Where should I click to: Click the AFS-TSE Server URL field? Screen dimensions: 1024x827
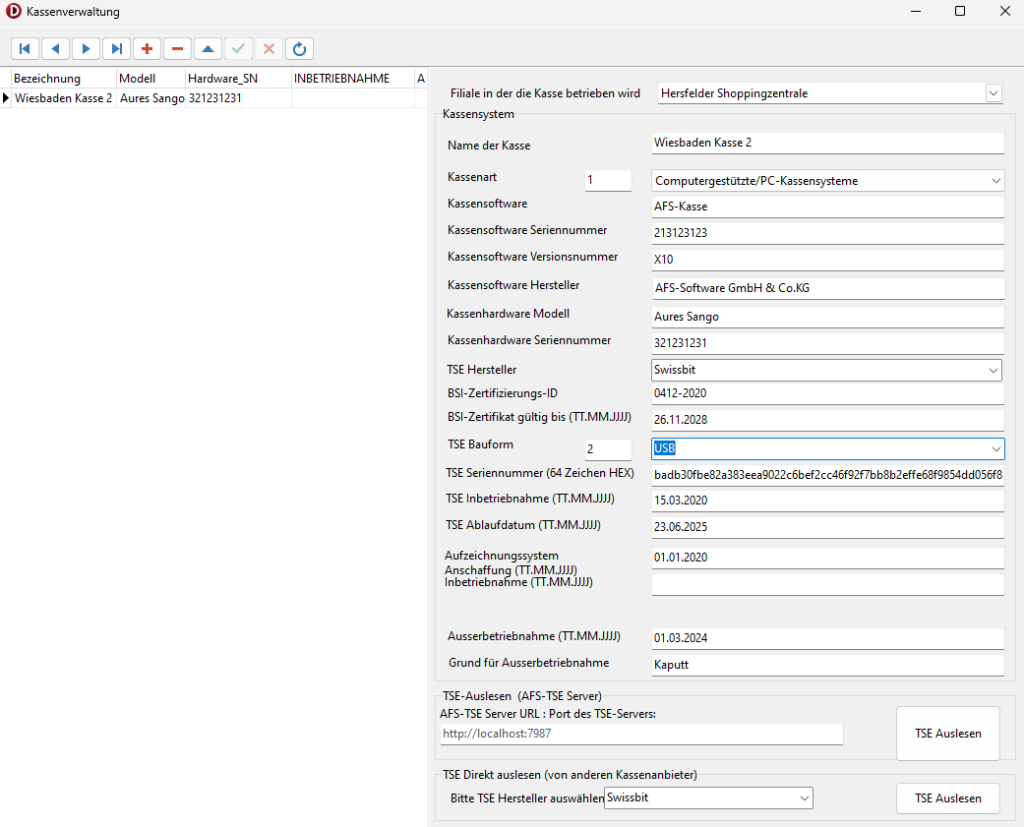[641, 734]
